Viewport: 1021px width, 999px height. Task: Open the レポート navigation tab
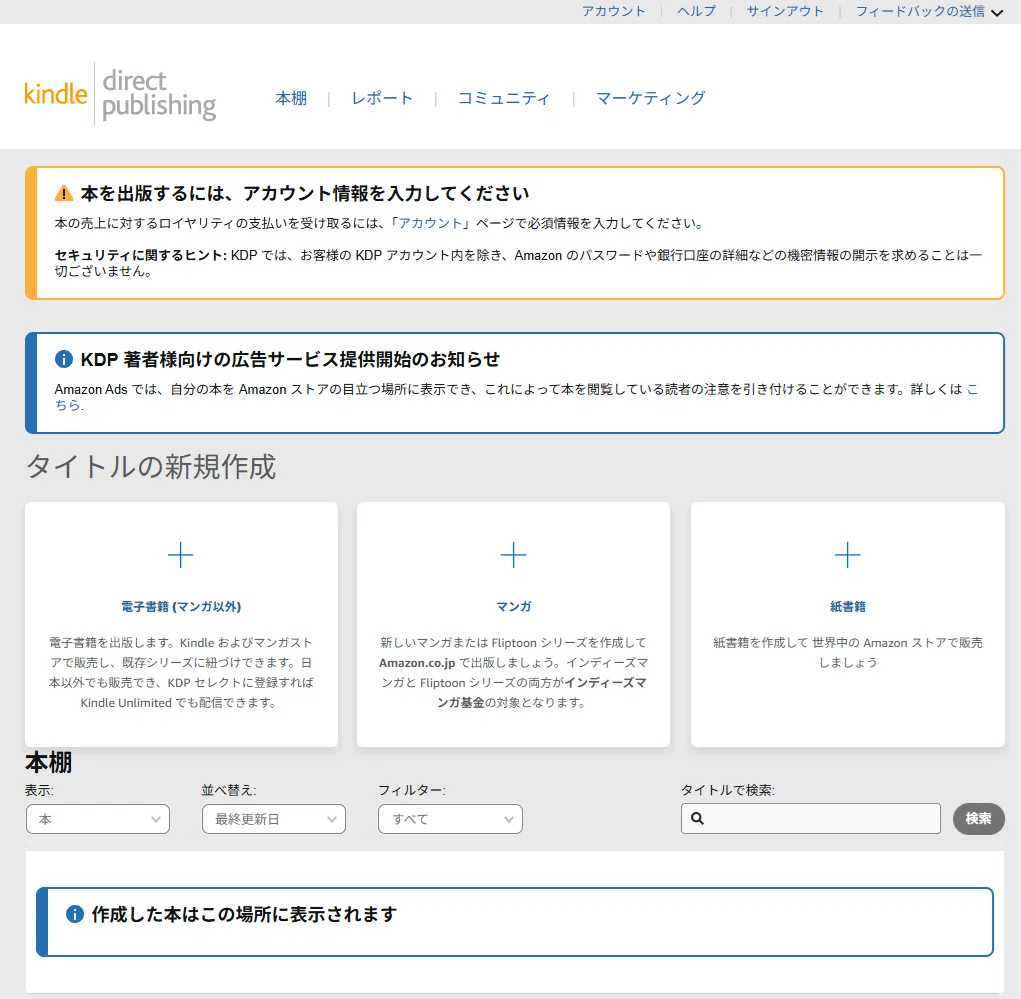(382, 98)
